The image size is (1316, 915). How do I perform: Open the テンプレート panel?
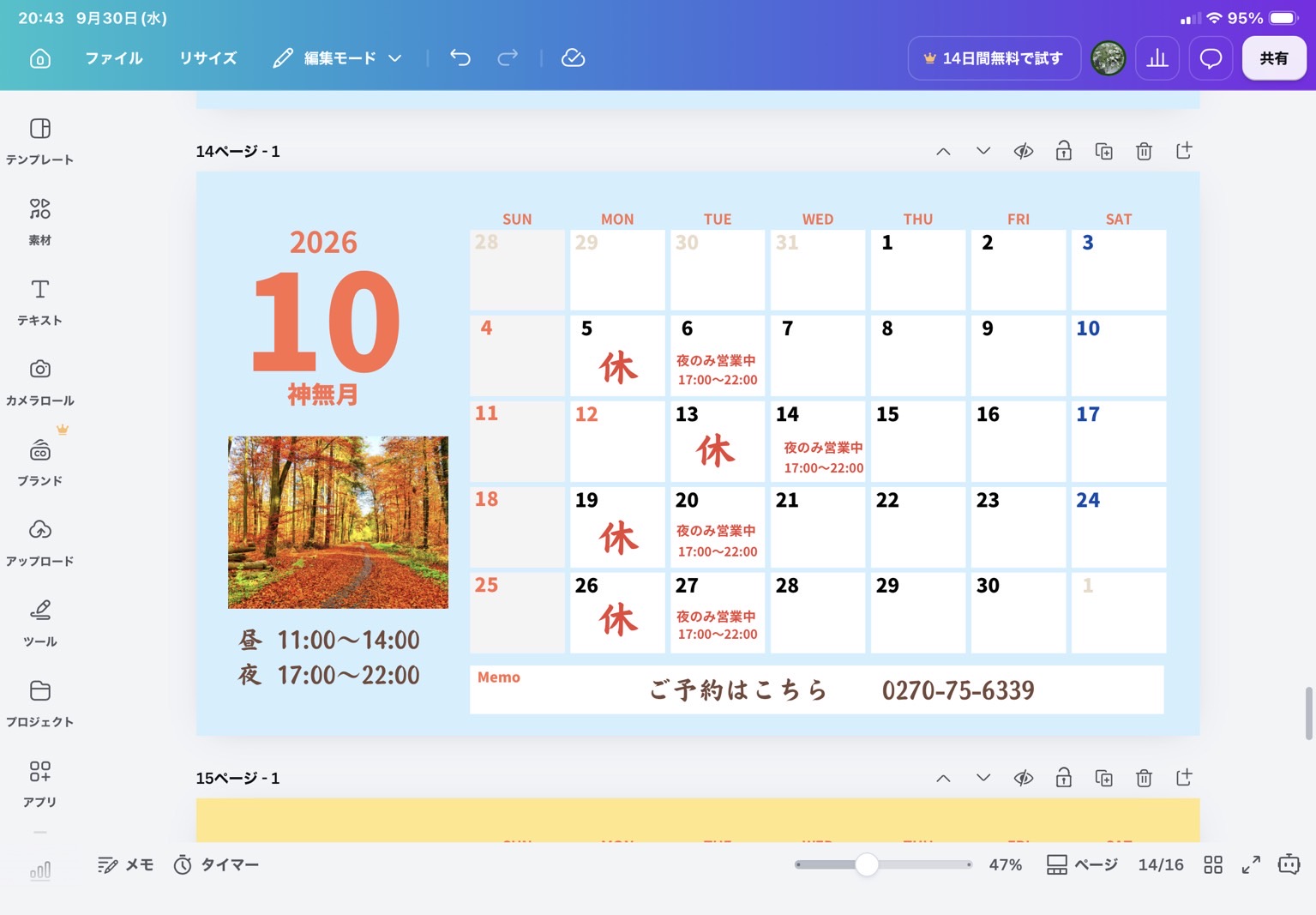tap(39, 141)
